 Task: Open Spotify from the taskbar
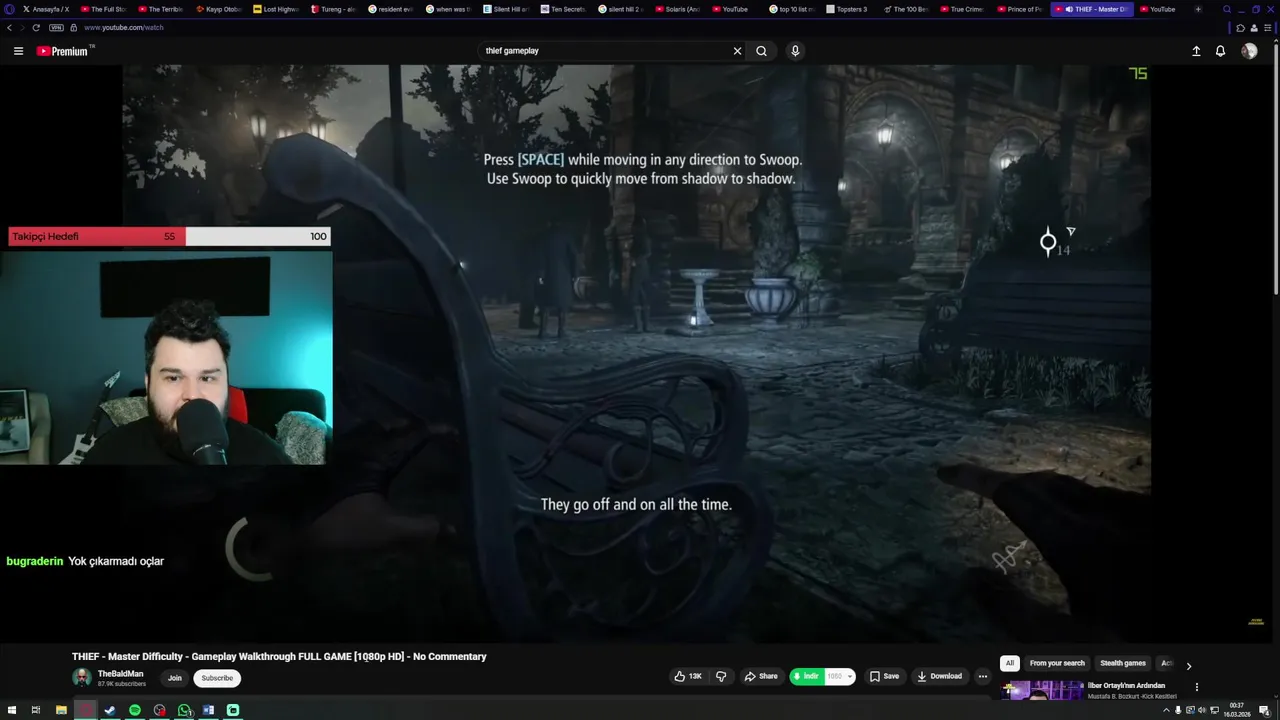click(135, 710)
